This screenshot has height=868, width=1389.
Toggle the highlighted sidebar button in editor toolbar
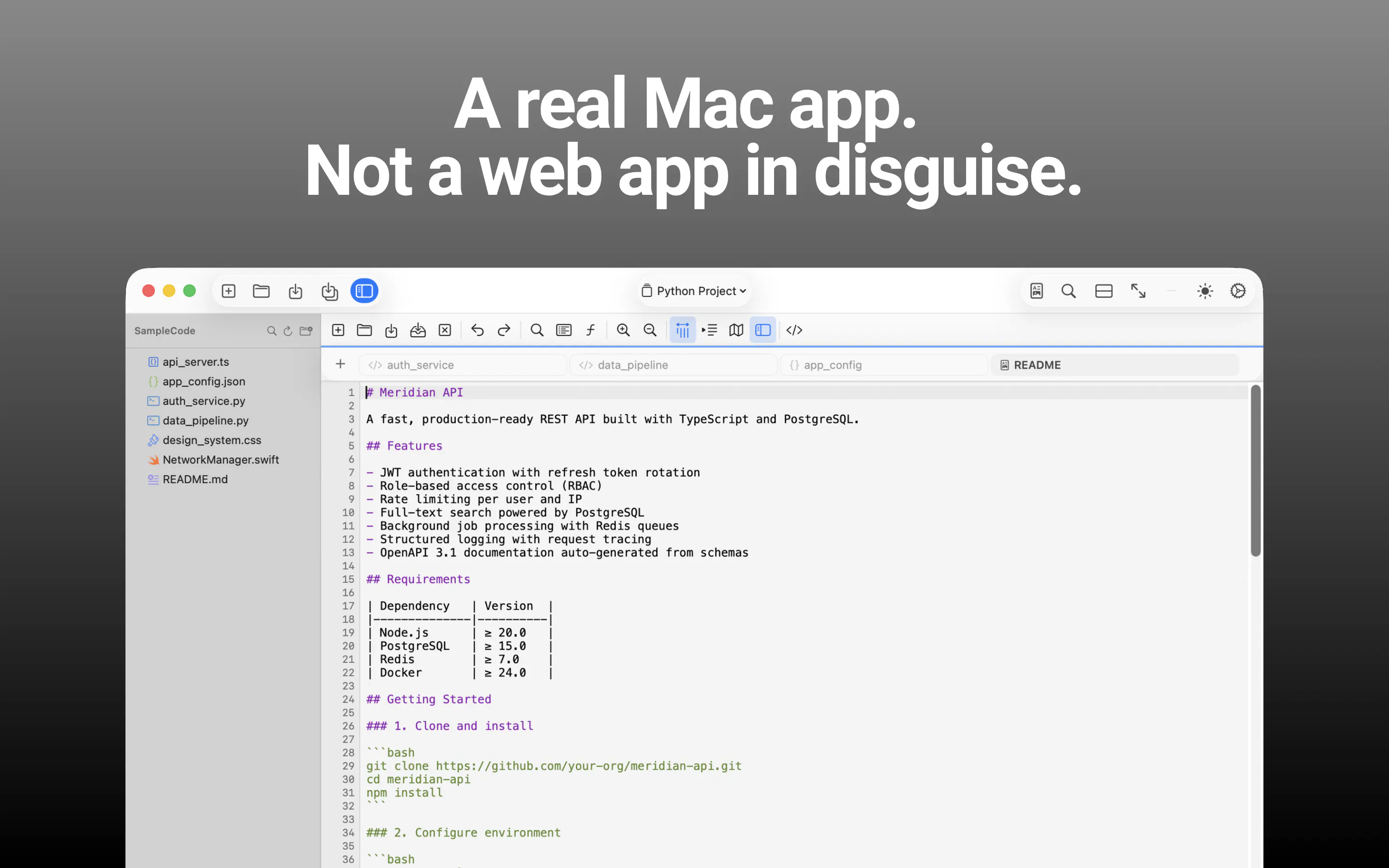click(x=763, y=330)
